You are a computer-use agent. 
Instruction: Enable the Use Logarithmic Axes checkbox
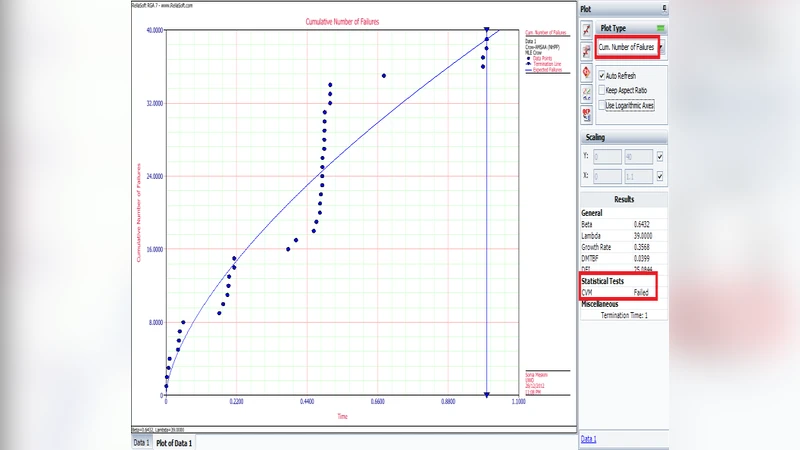point(602,105)
